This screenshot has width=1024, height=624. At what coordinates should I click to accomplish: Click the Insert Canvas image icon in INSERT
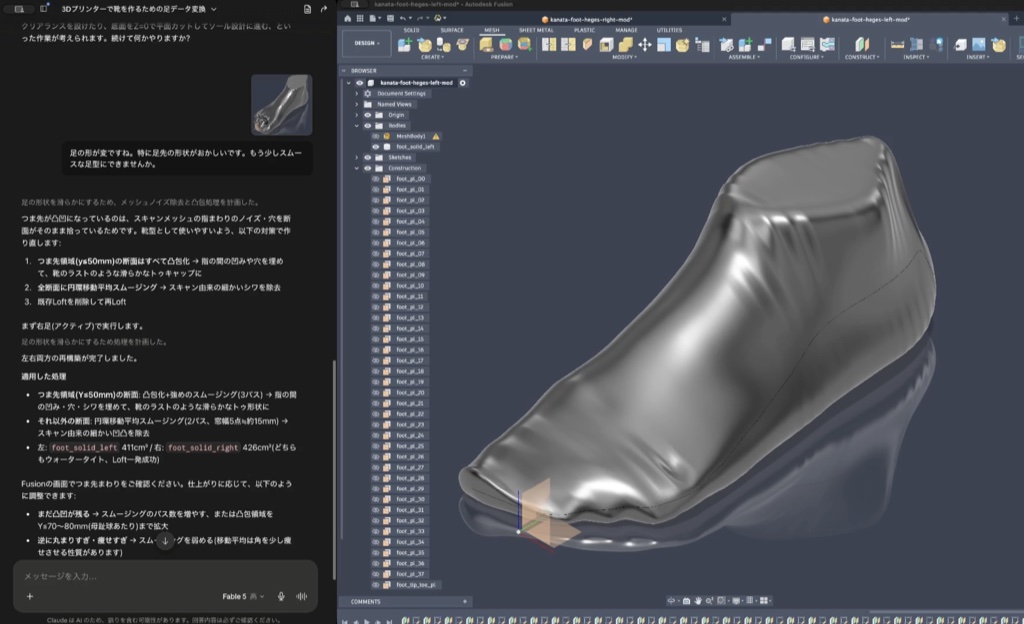click(x=979, y=44)
